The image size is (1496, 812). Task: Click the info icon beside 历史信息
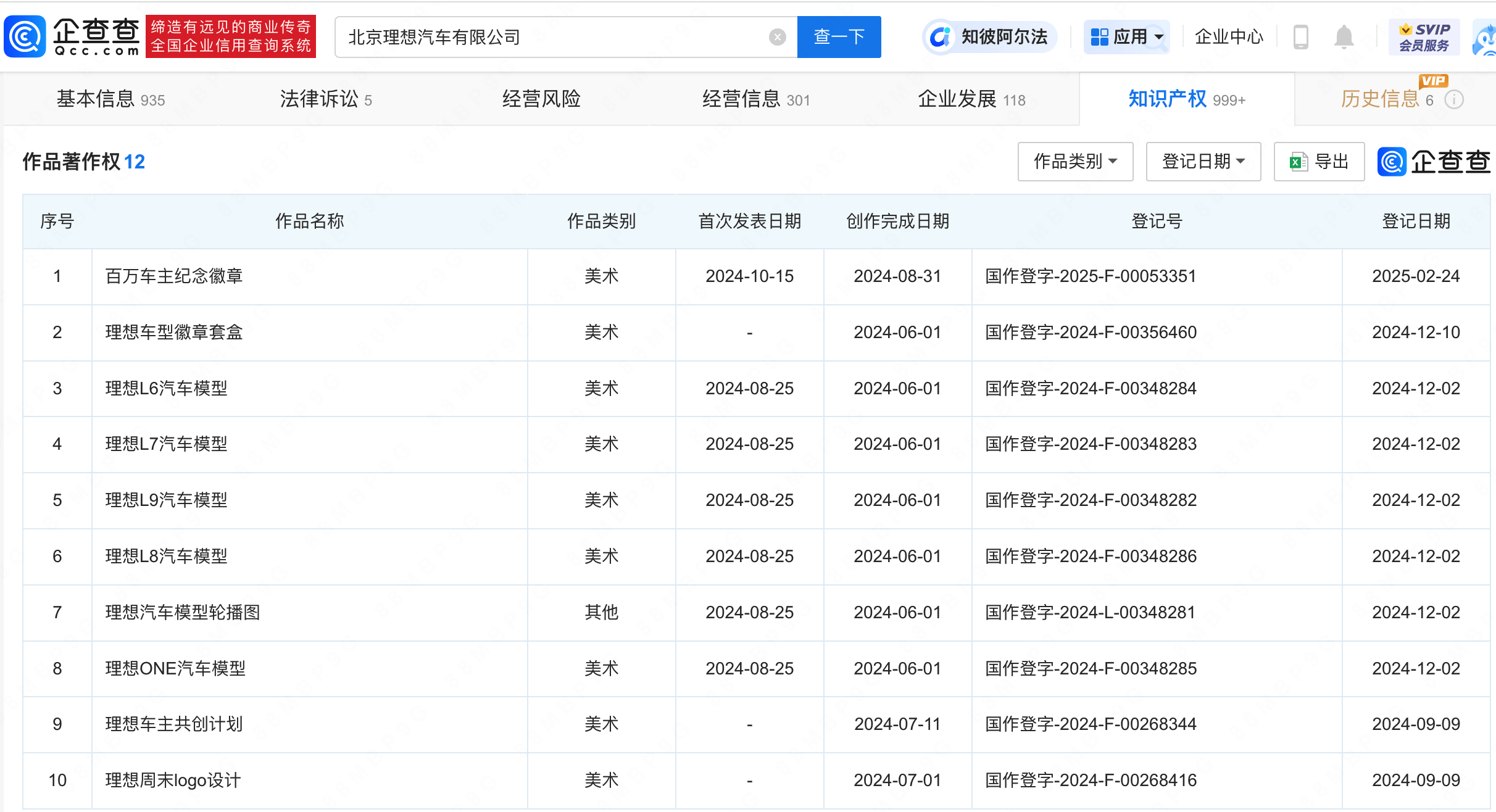(1455, 99)
